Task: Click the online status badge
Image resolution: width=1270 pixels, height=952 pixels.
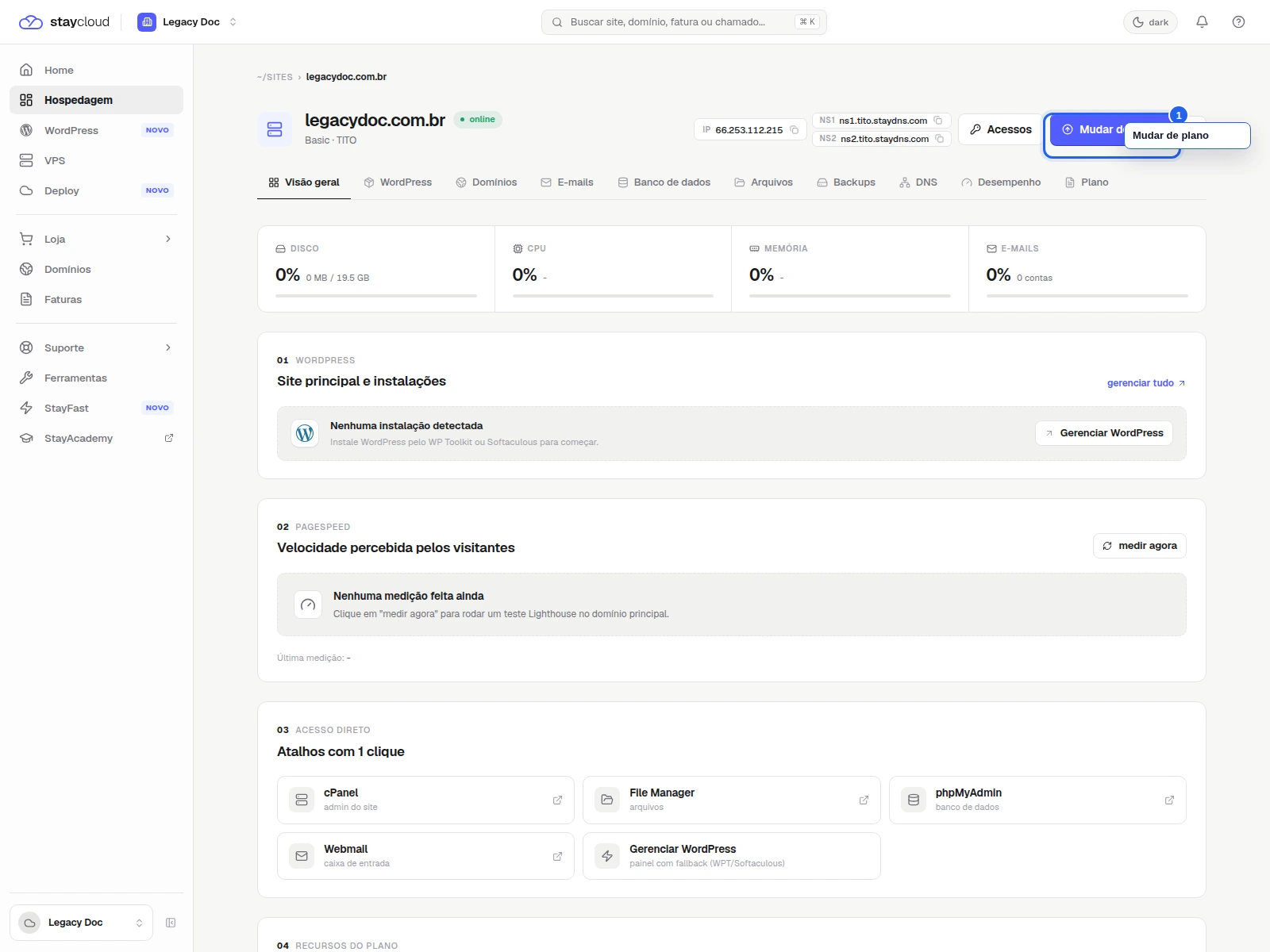Action: (478, 120)
